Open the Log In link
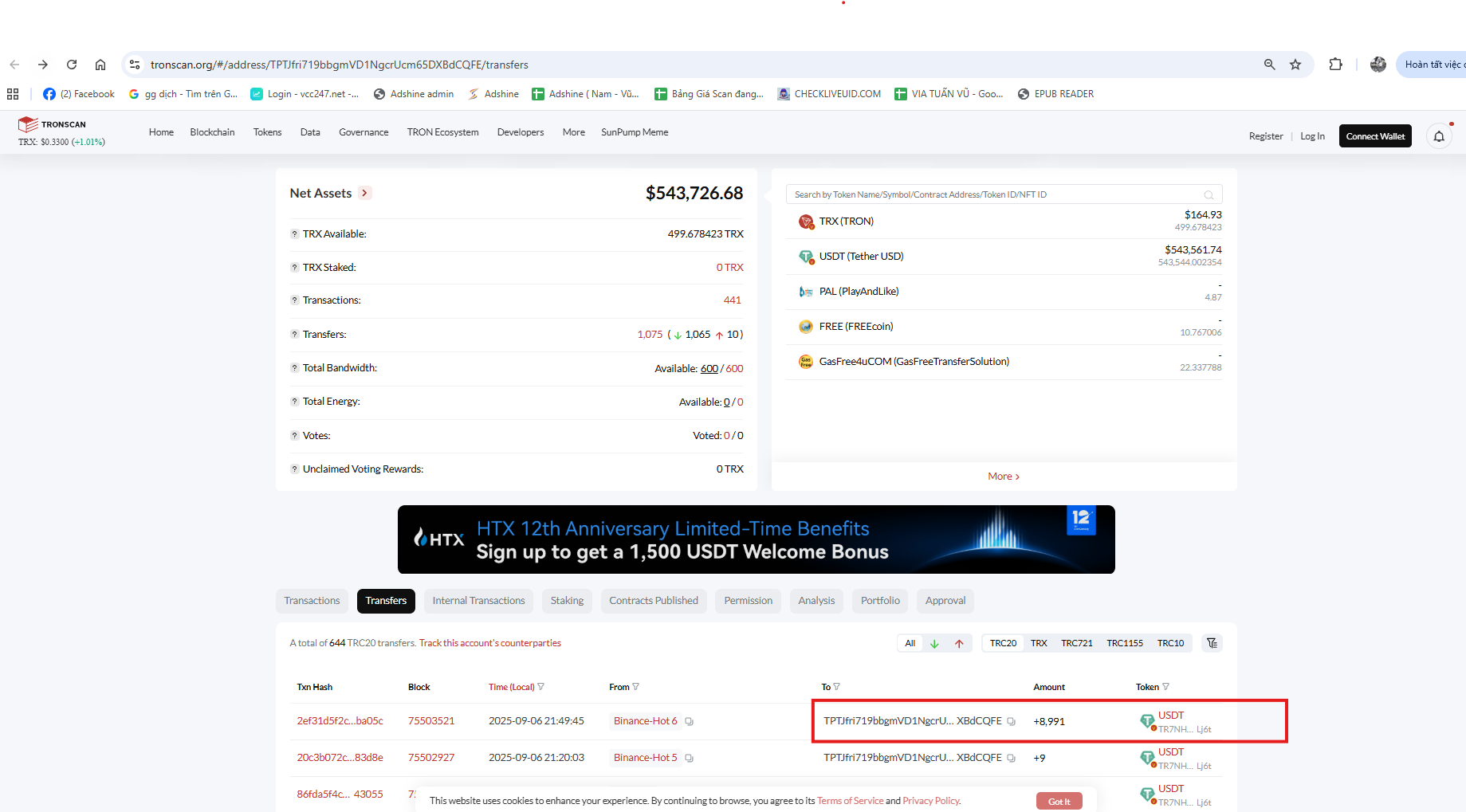This screenshot has width=1466, height=812. tap(1312, 136)
